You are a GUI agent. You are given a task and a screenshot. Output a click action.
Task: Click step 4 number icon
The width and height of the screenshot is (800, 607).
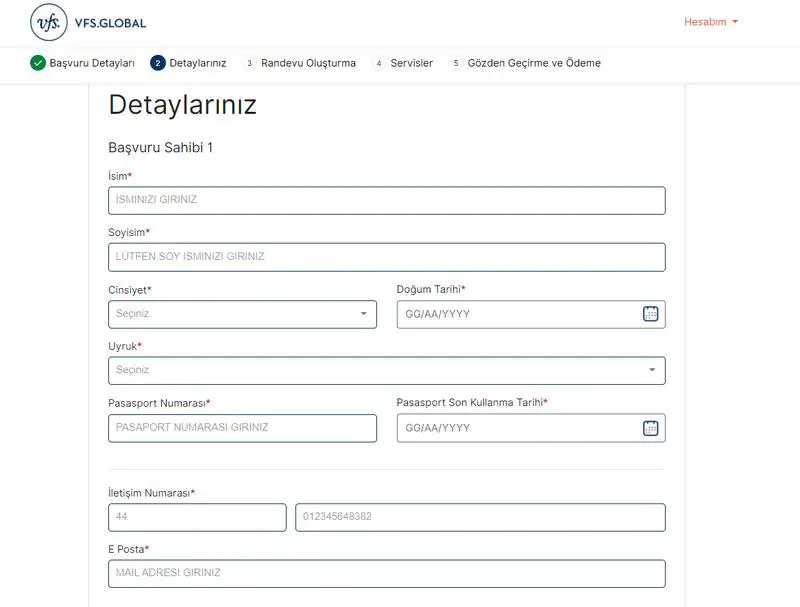379,63
